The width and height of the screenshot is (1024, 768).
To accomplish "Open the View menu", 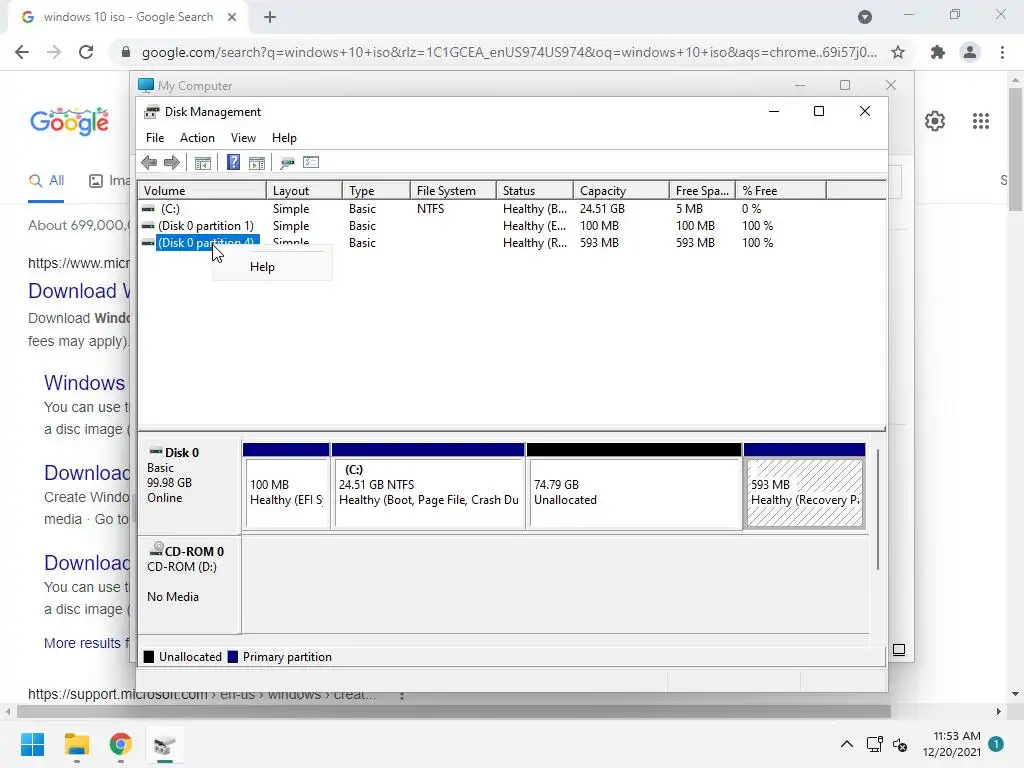I will (243, 138).
